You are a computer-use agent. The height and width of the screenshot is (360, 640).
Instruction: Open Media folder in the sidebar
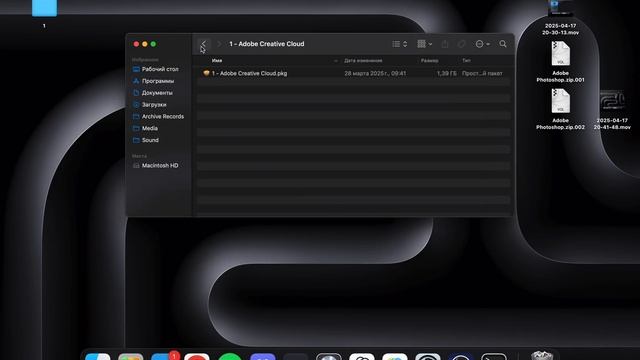[x=146, y=128]
